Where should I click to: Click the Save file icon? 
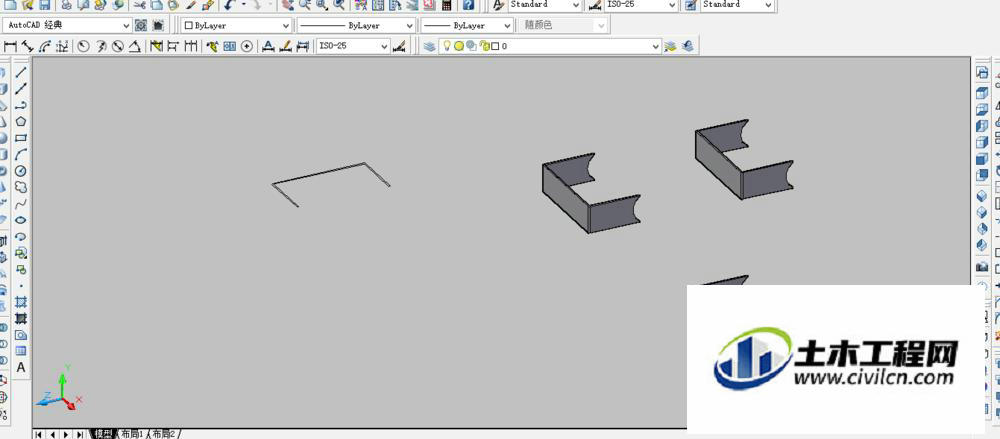point(45,5)
